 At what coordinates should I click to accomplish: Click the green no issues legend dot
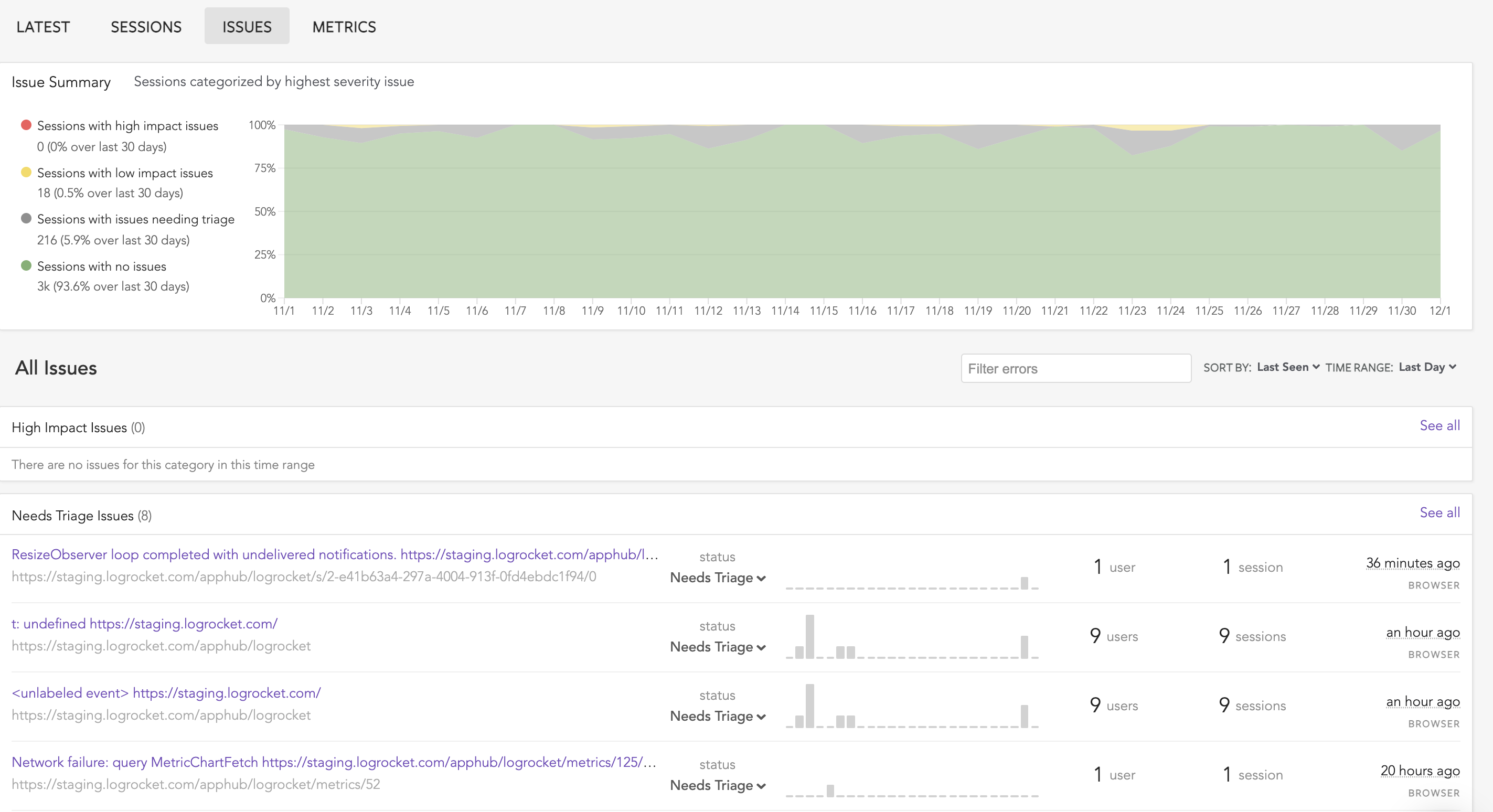pyautogui.click(x=26, y=265)
